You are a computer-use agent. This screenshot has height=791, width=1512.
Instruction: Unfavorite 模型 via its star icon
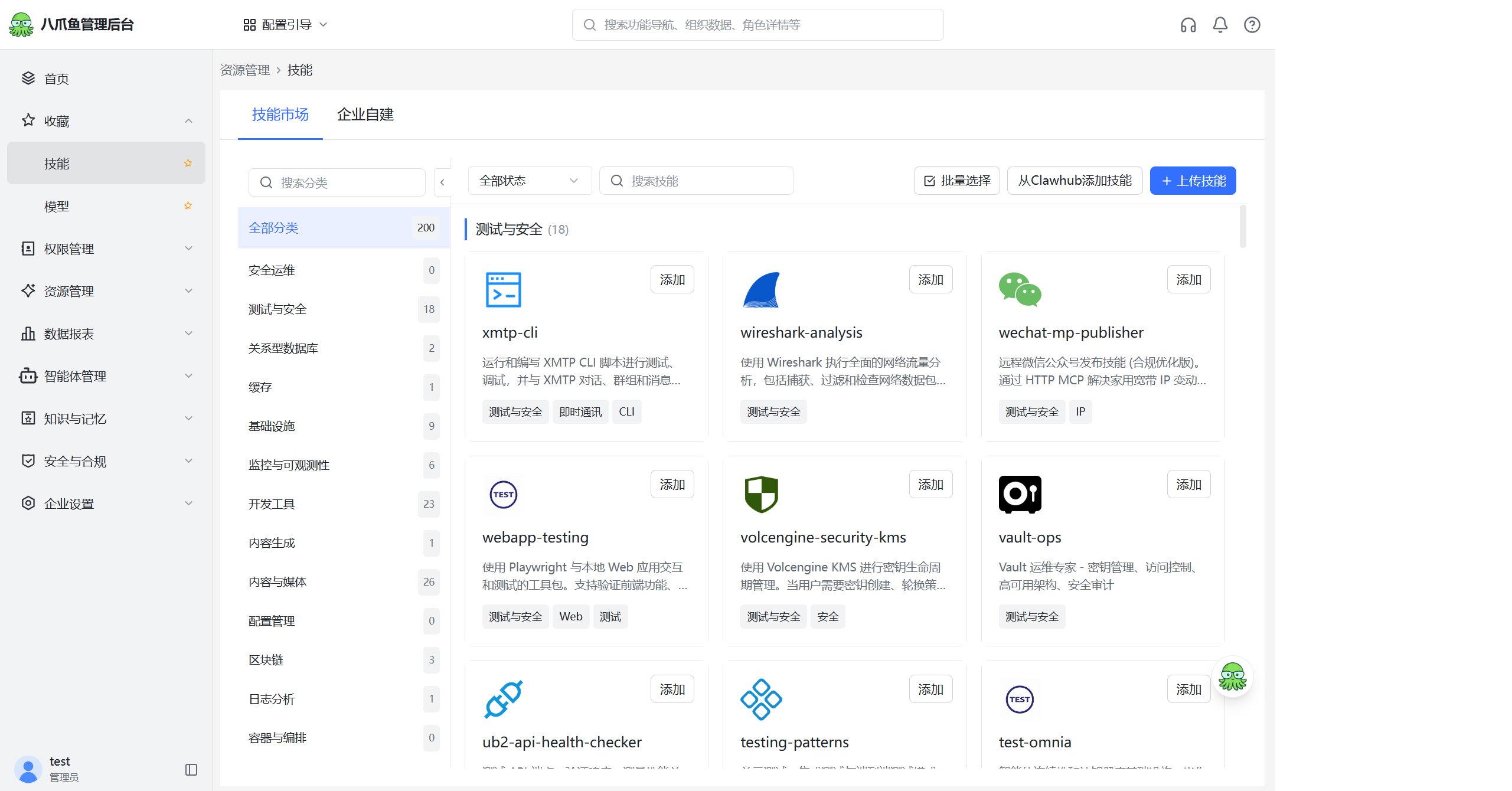[188, 205]
